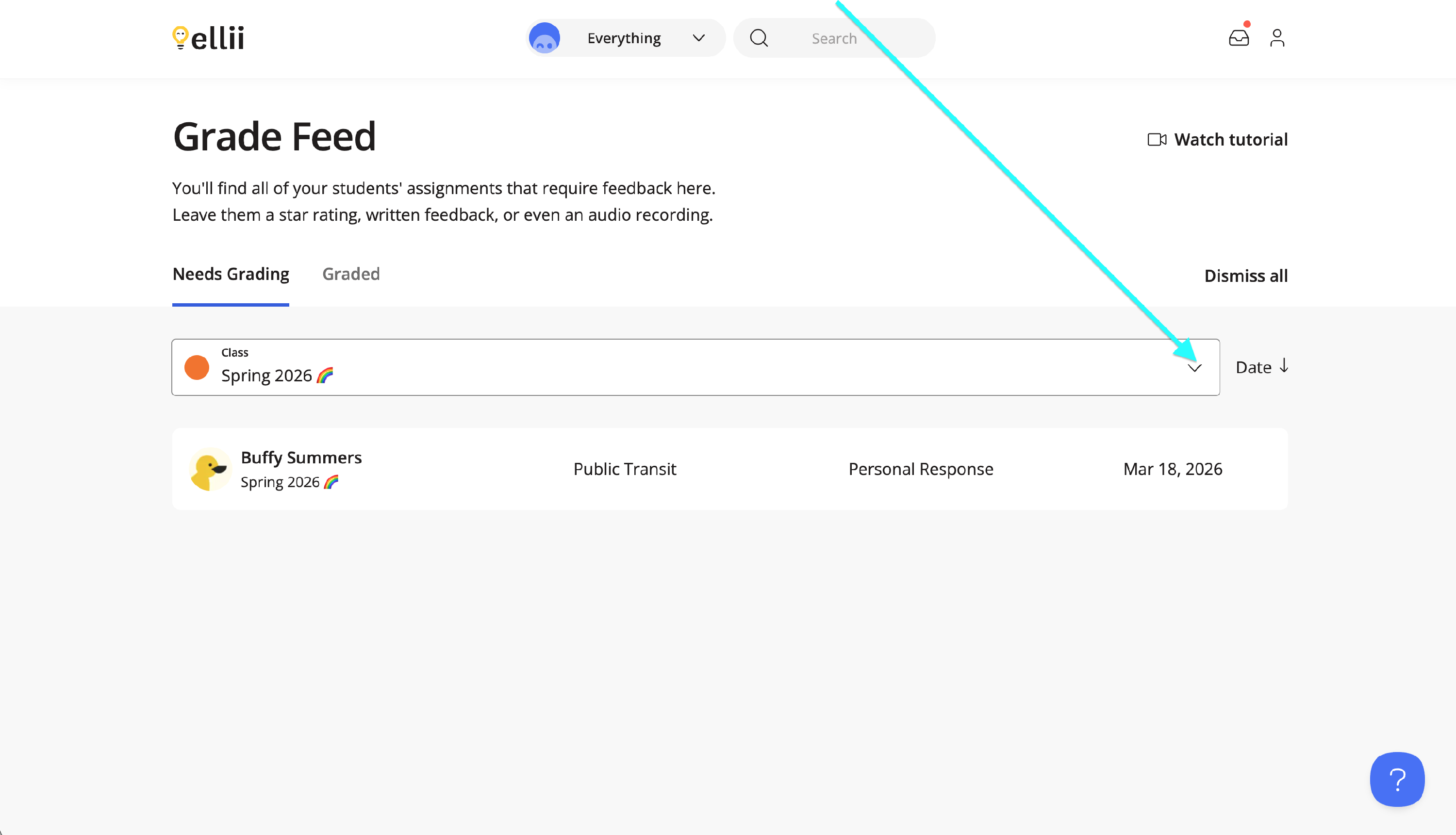Switch to the Graded tab
This screenshot has height=835, width=1456.
(350, 274)
